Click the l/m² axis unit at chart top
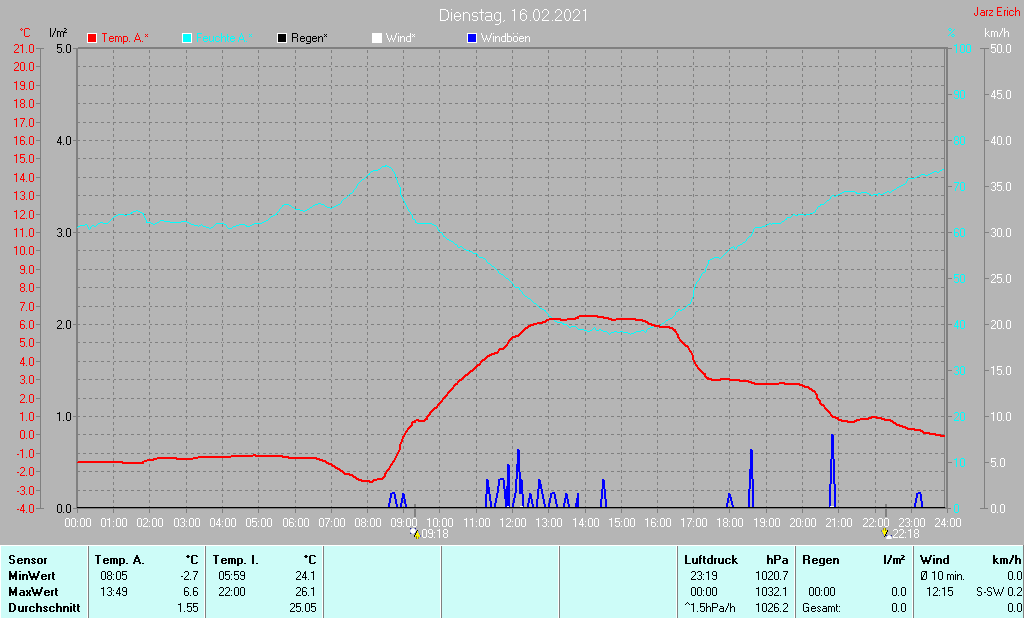The height and width of the screenshot is (618, 1024). pyautogui.click(x=58, y=33)
